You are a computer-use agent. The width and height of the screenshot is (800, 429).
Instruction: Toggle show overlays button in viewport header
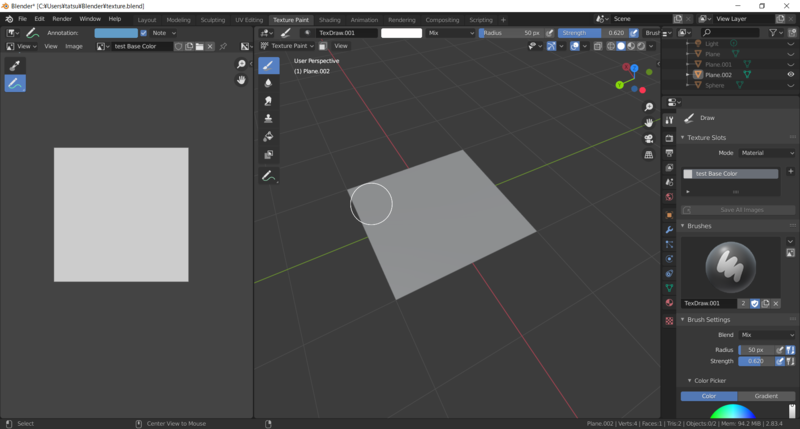574,46
